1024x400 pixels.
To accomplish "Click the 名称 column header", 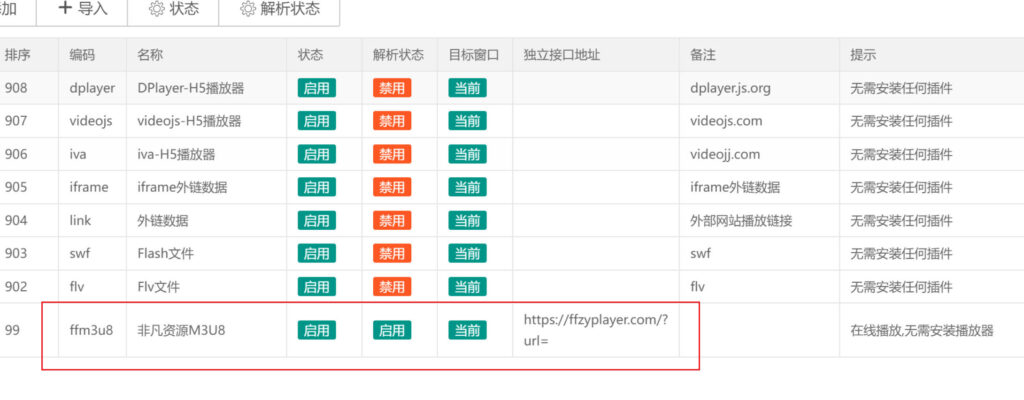I will point(151,55).
